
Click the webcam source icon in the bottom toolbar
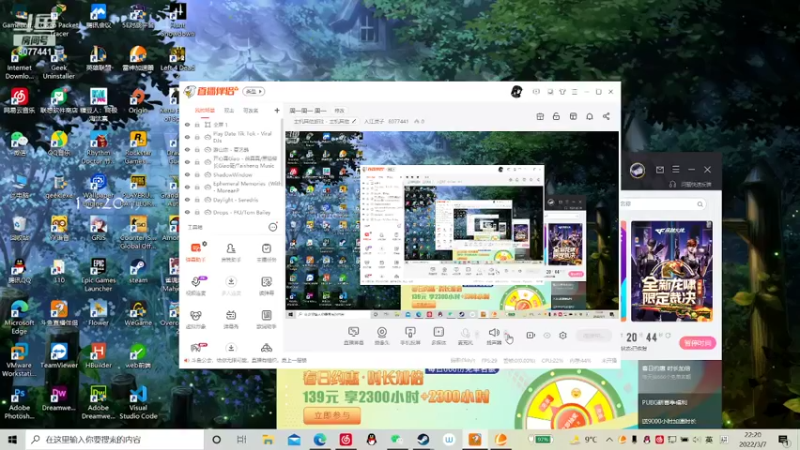[x=382, y=332]
